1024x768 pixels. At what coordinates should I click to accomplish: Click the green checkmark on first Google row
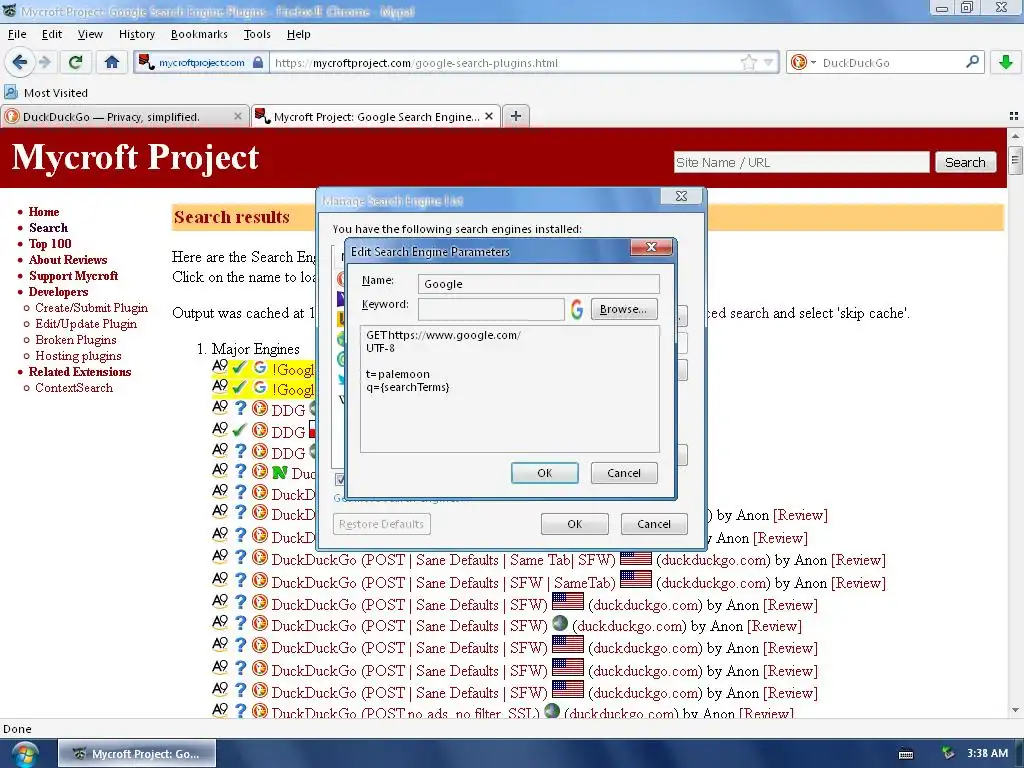239,368
